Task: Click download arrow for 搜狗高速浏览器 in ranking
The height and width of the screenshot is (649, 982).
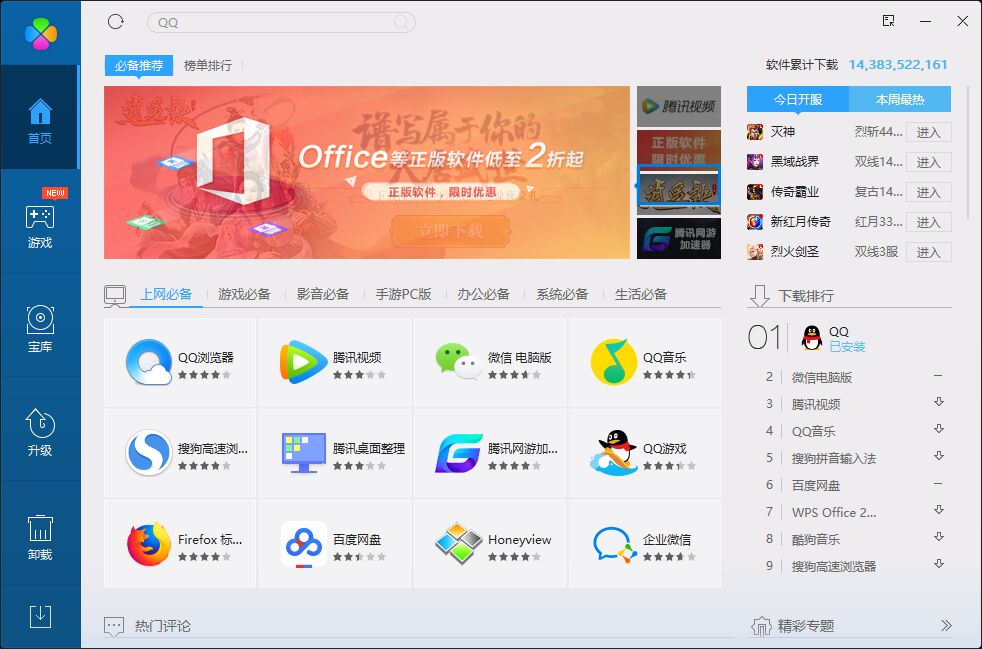Action: 938,564
